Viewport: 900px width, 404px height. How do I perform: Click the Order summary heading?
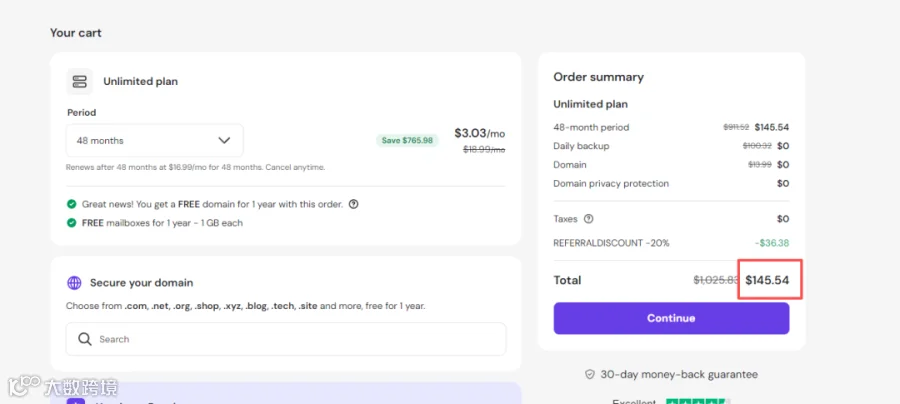599,77
